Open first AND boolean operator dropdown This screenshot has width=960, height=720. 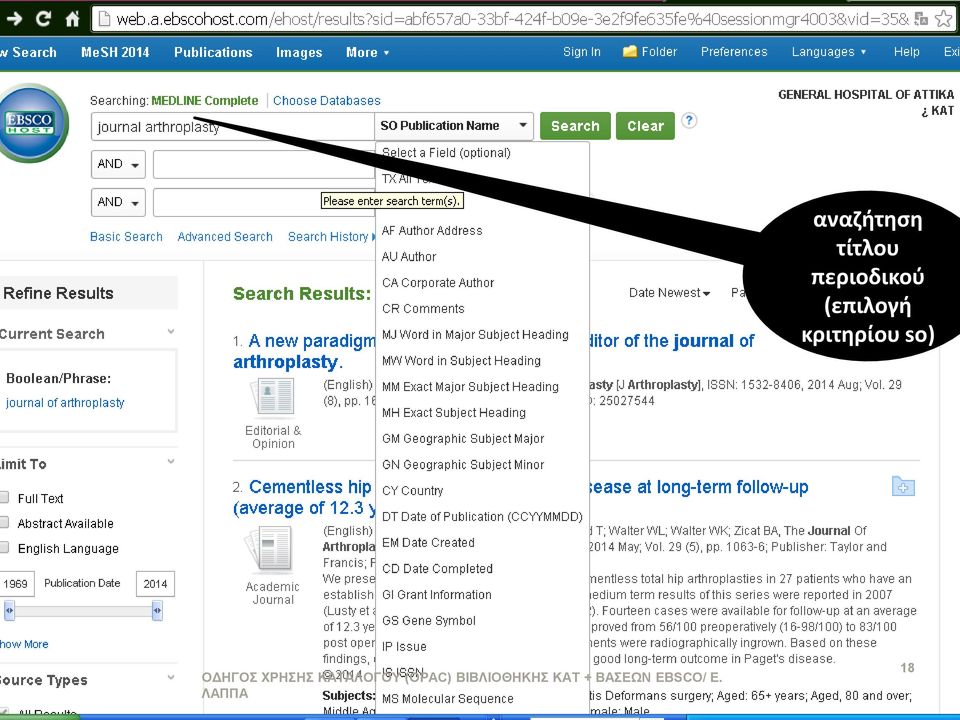coord(118,164)
